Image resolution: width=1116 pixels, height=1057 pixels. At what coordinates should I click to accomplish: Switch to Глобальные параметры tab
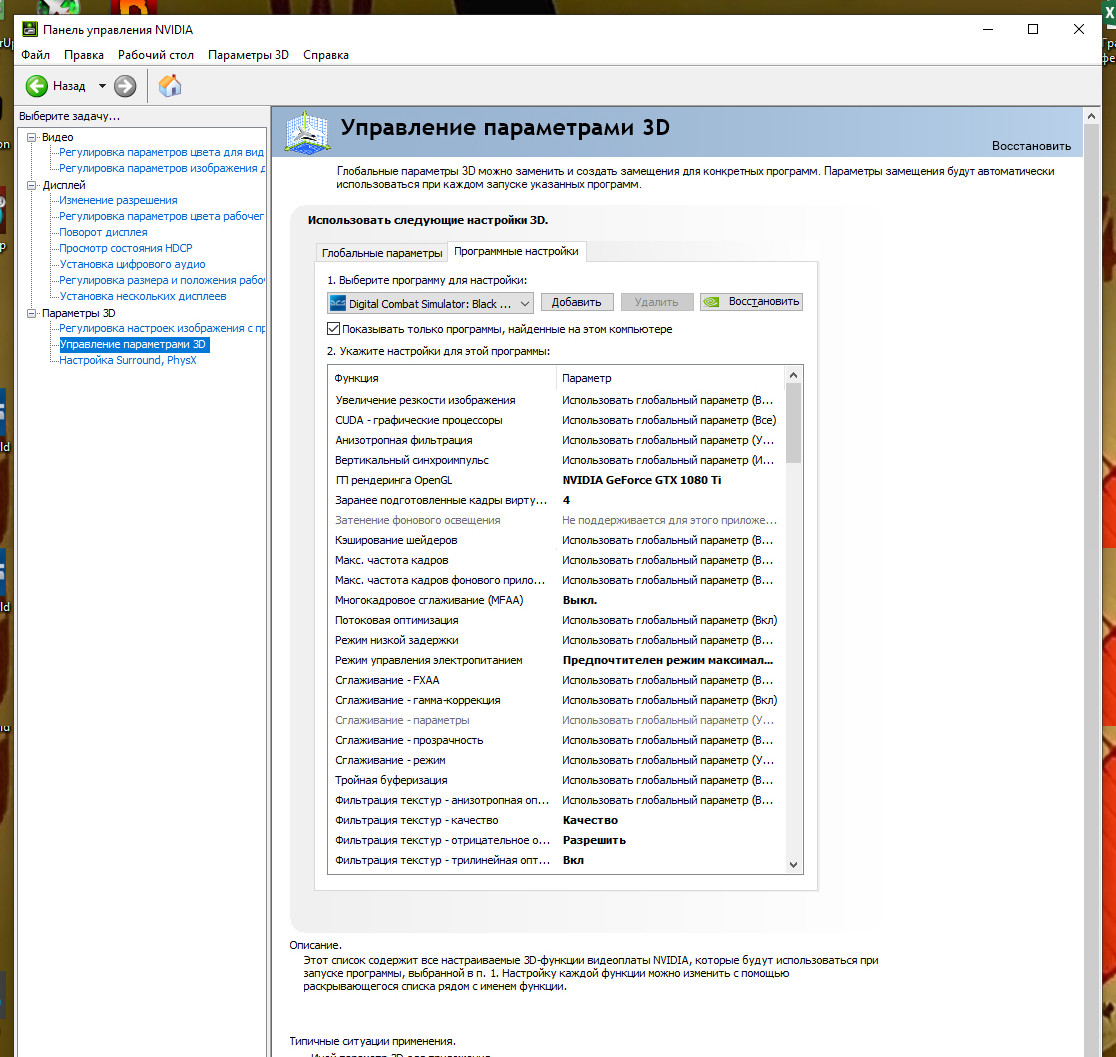[x=382, y=253]
